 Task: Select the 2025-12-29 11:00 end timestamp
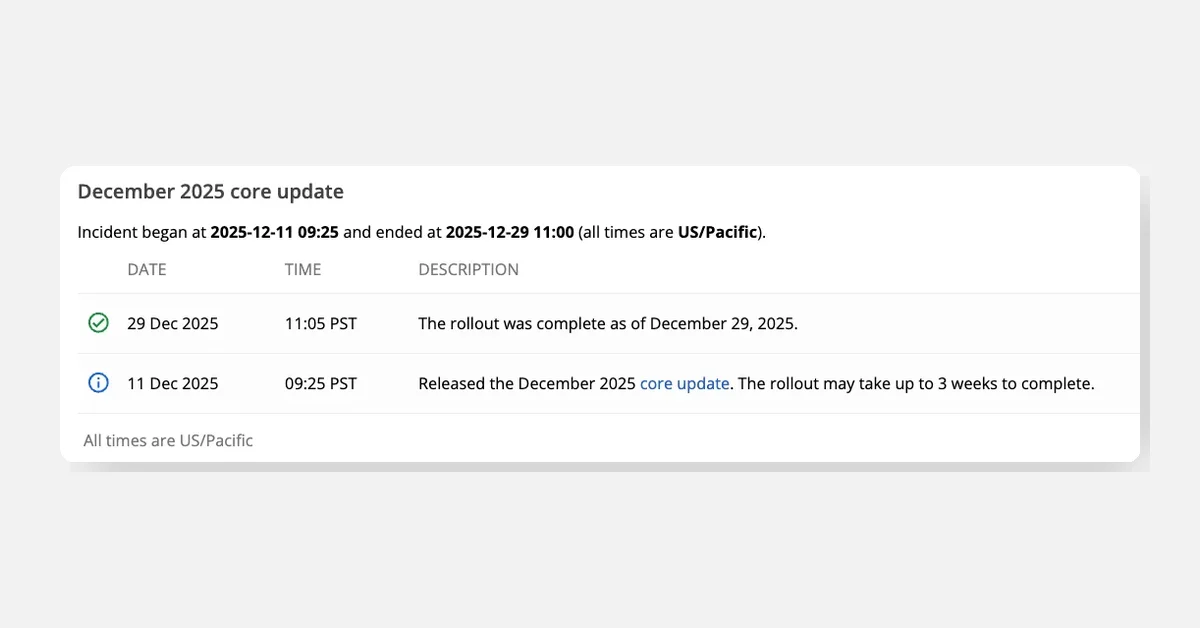pos(510,231)
